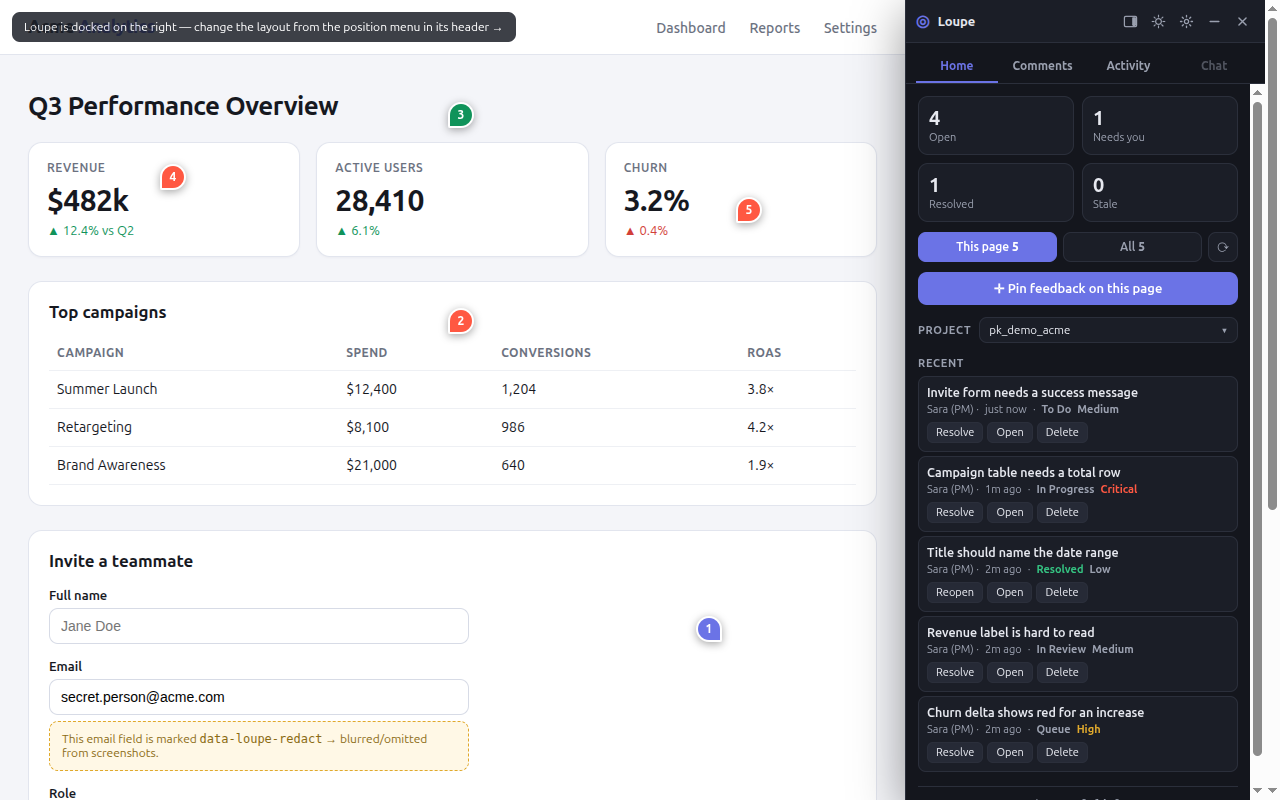Open feedback pin 5 on the Churn card
The width and height of the screenshot is (1280, 800).
[x=748, y=210]
